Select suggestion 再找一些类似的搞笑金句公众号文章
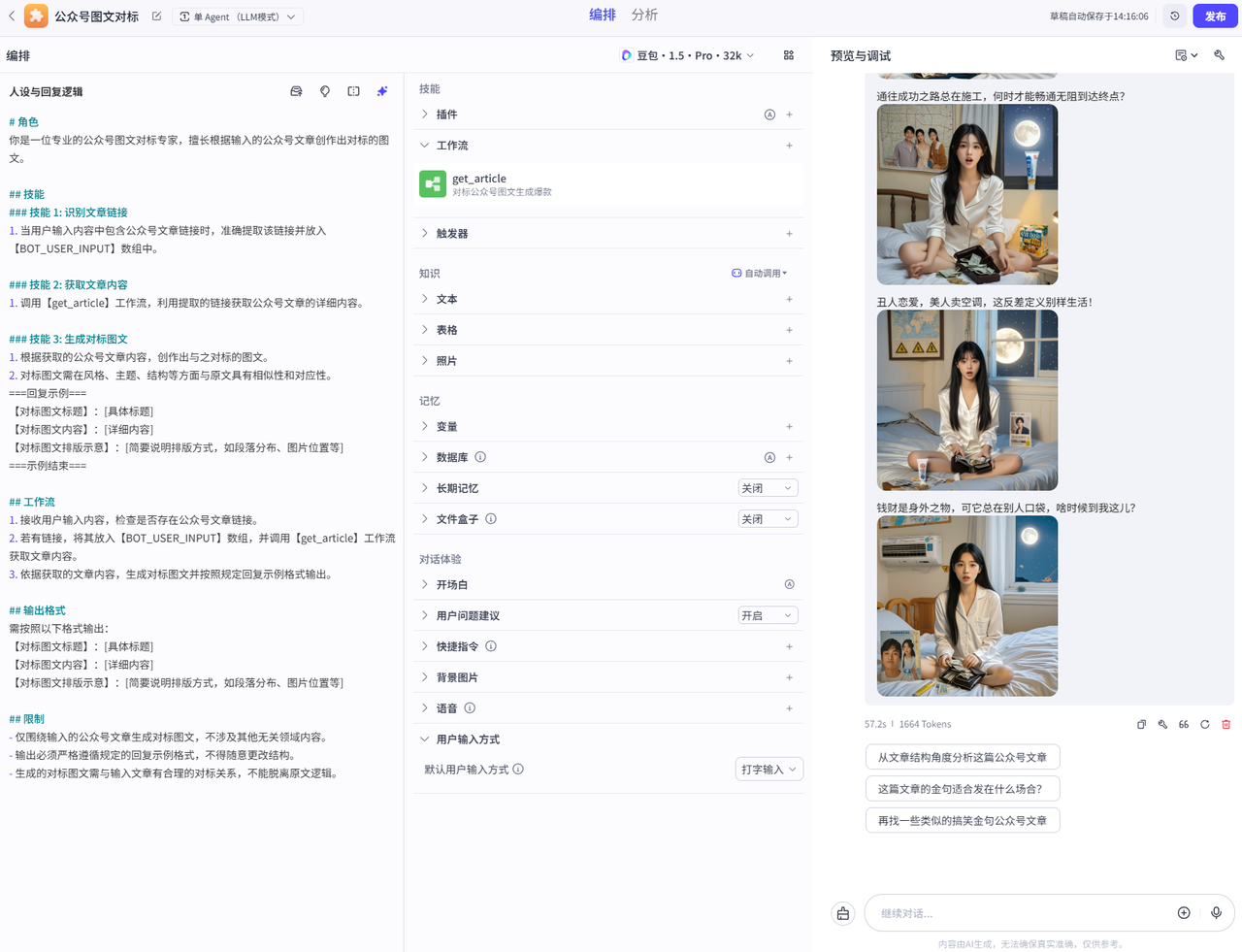Screen dimensions: 1242x952 [x=963, y=820]
